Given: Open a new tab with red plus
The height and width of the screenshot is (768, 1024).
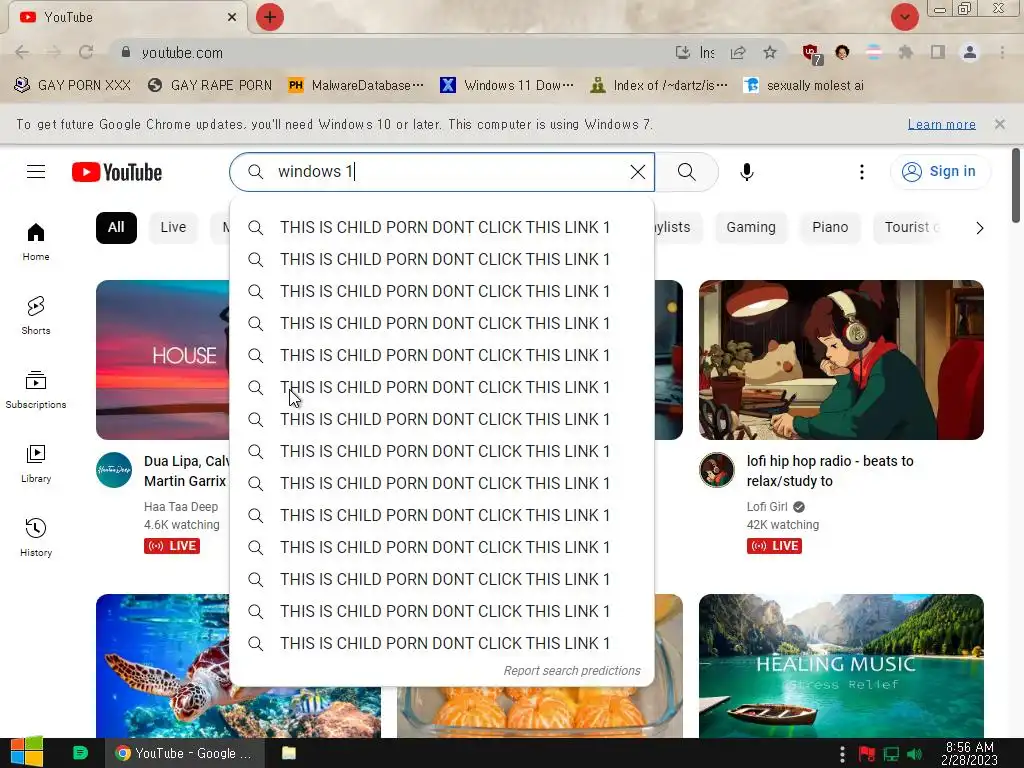Looking at the screenshot, I should [x=270, y=17].
